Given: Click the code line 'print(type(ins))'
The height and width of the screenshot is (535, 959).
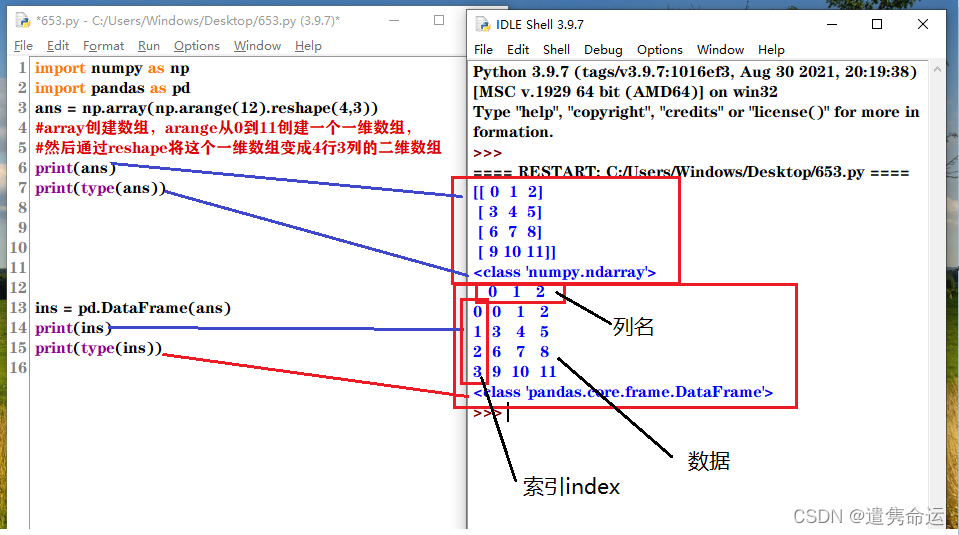Looking at the screenshot, I should 98,348.
